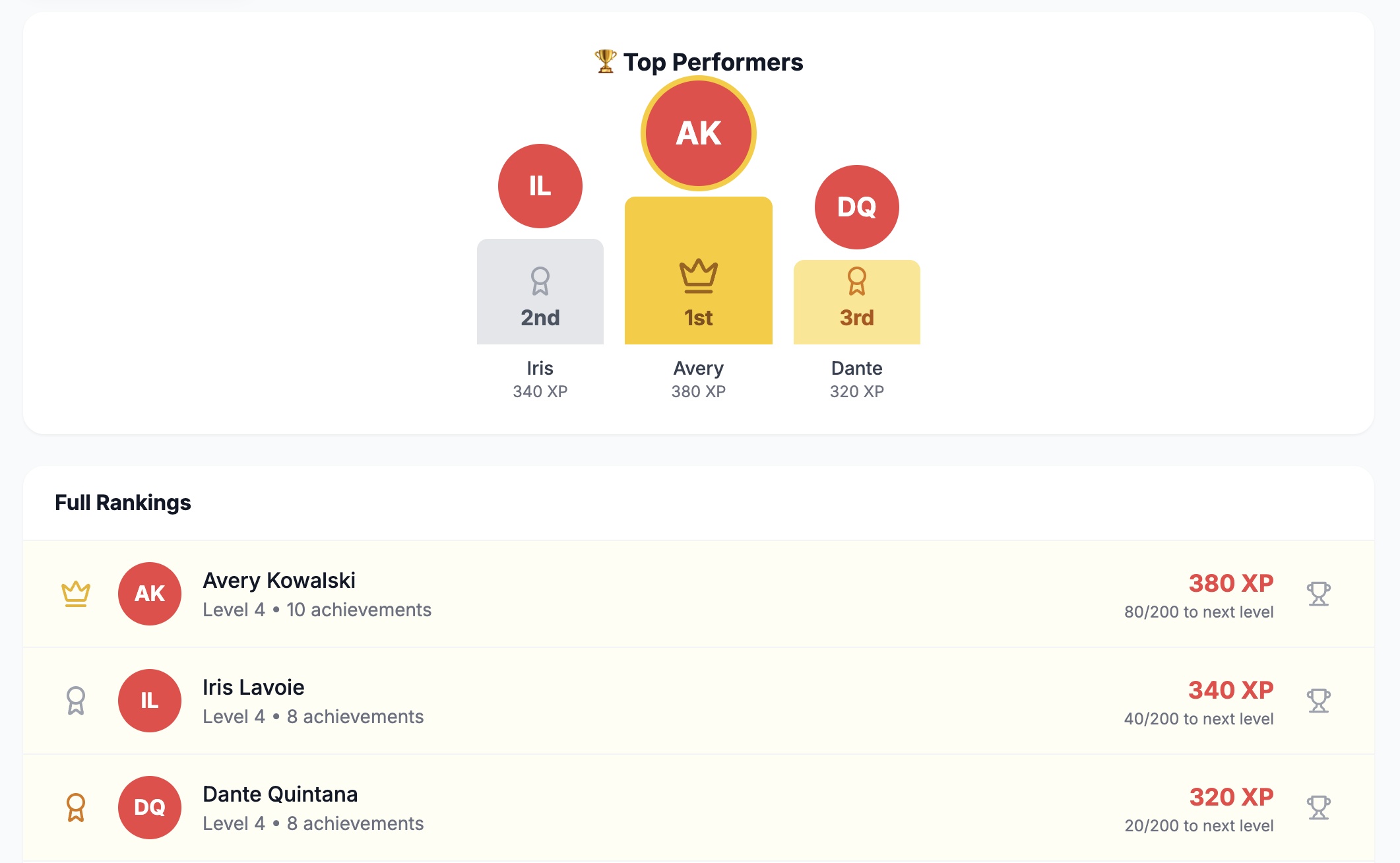Click the silver medal icon beside Iris Lavoie
The height and width of the screenshot is (863, 1400).
click(76, 701)
